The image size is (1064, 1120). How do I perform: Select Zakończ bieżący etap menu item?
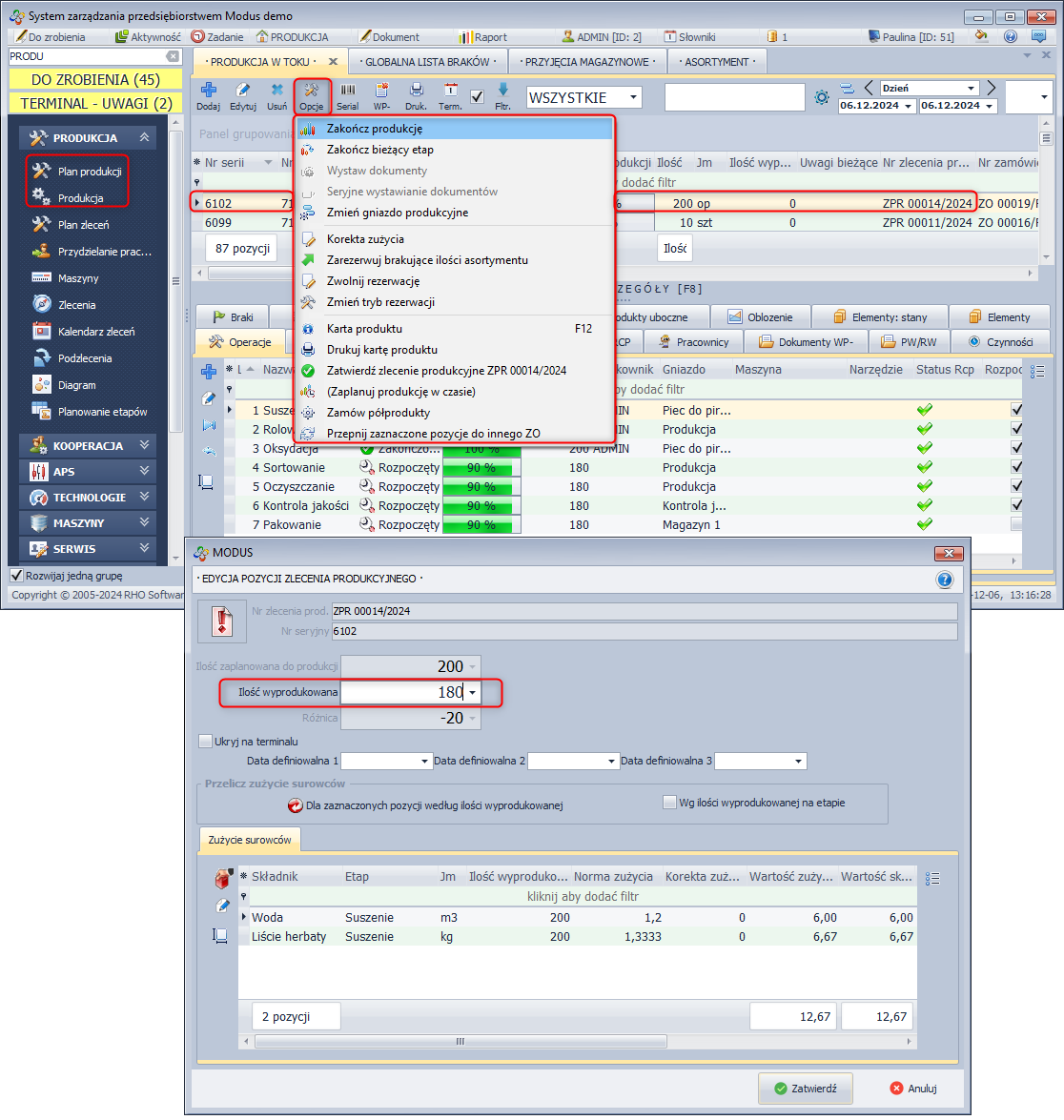[x=379, y=150]
